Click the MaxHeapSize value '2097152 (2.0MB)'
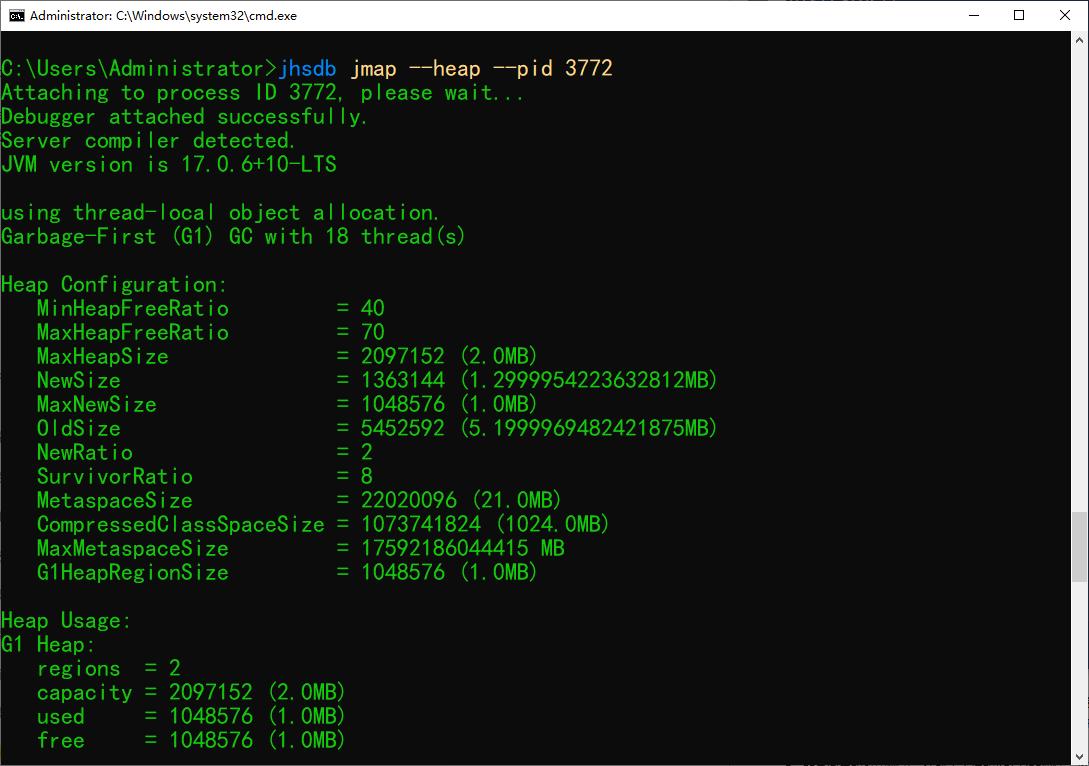The height and width of the screenshot is (766, 1089). [449, 357]
